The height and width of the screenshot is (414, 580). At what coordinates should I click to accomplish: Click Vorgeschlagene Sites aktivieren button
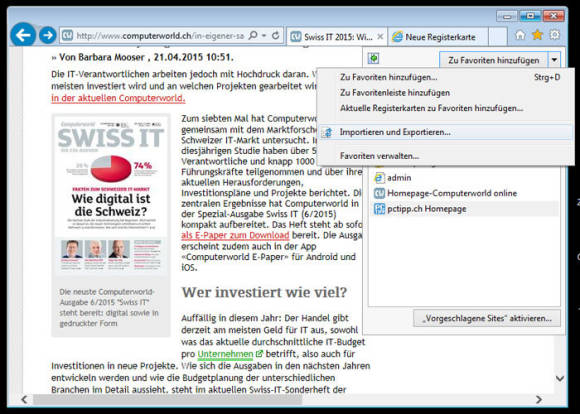point(487,319)
